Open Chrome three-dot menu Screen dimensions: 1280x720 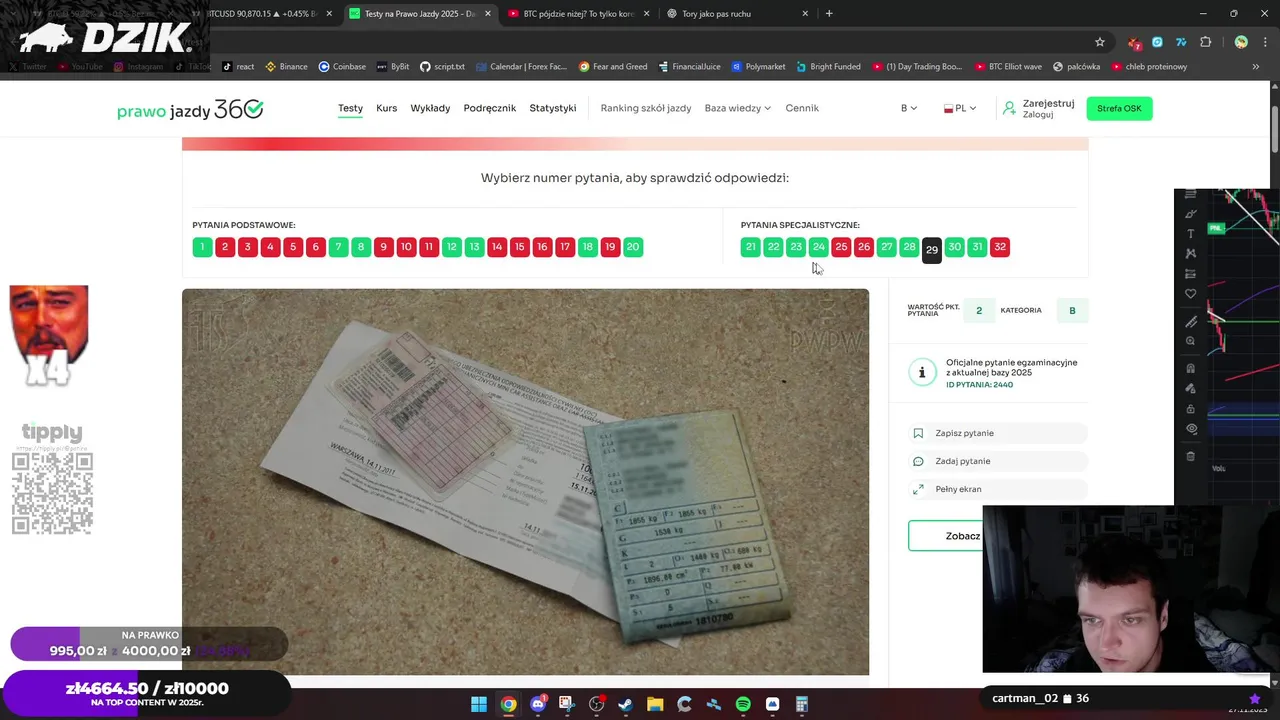[x=1266, y=42]
